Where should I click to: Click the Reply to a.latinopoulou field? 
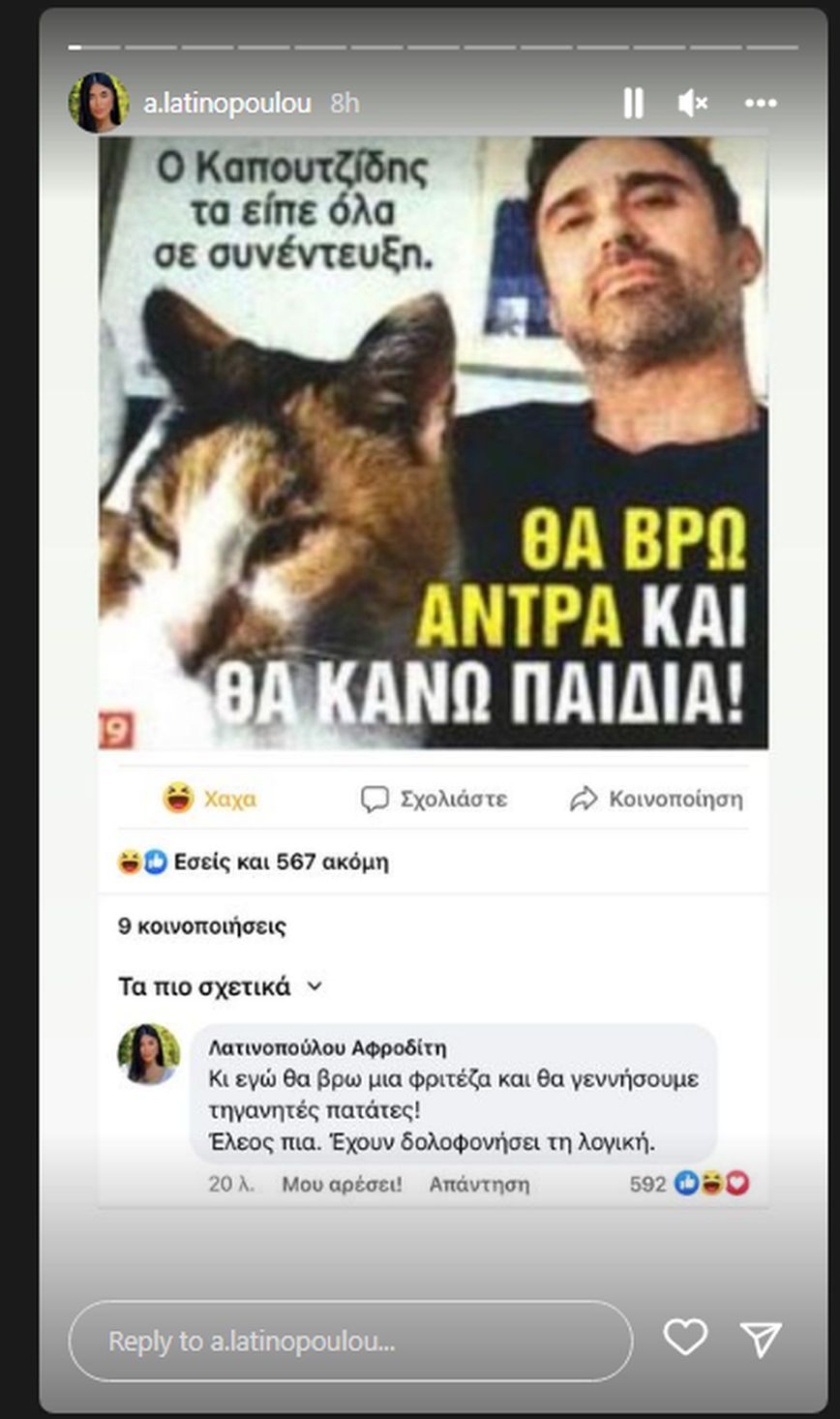click(x=350, y=1342)
